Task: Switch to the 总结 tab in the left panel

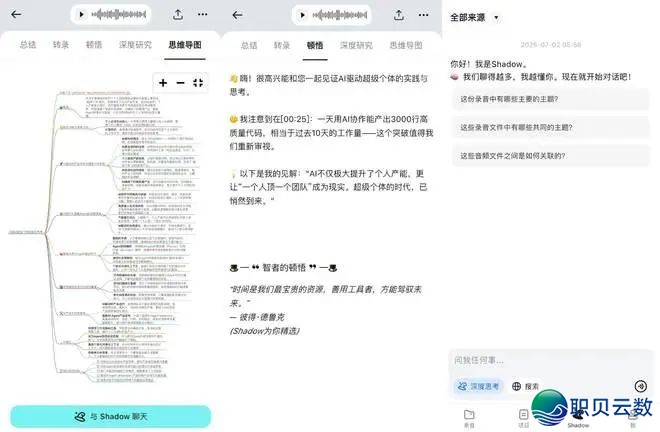Action: pyautogui.click(x=27, y=45)
